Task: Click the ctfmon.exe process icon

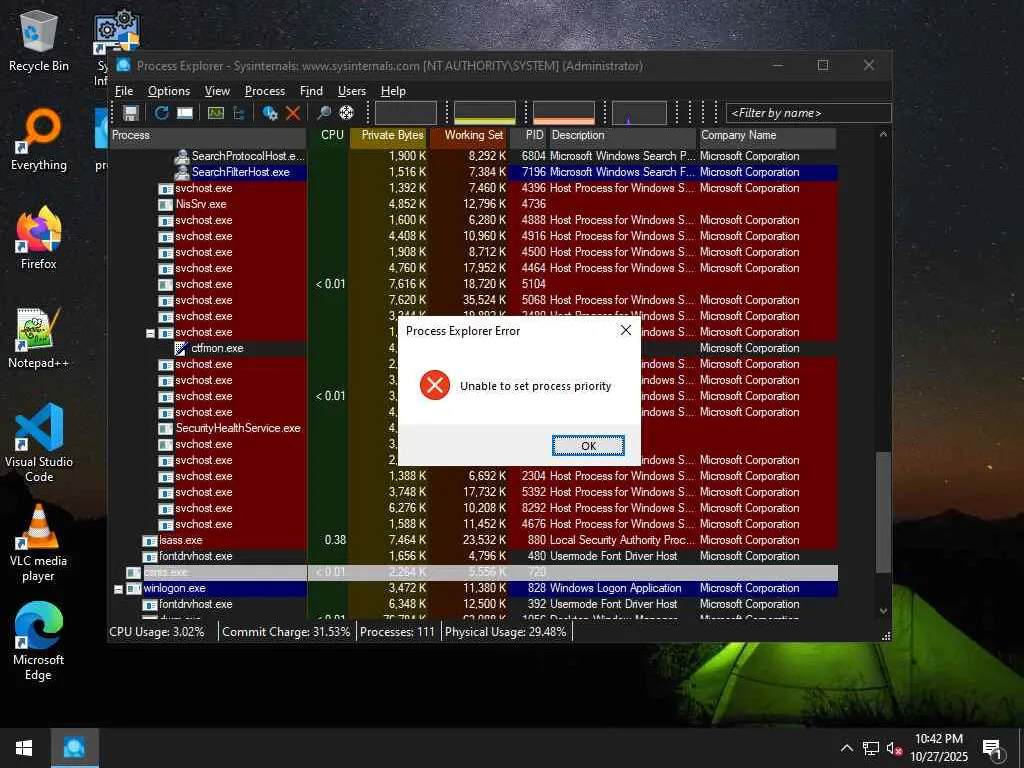Action: [182, 348]
